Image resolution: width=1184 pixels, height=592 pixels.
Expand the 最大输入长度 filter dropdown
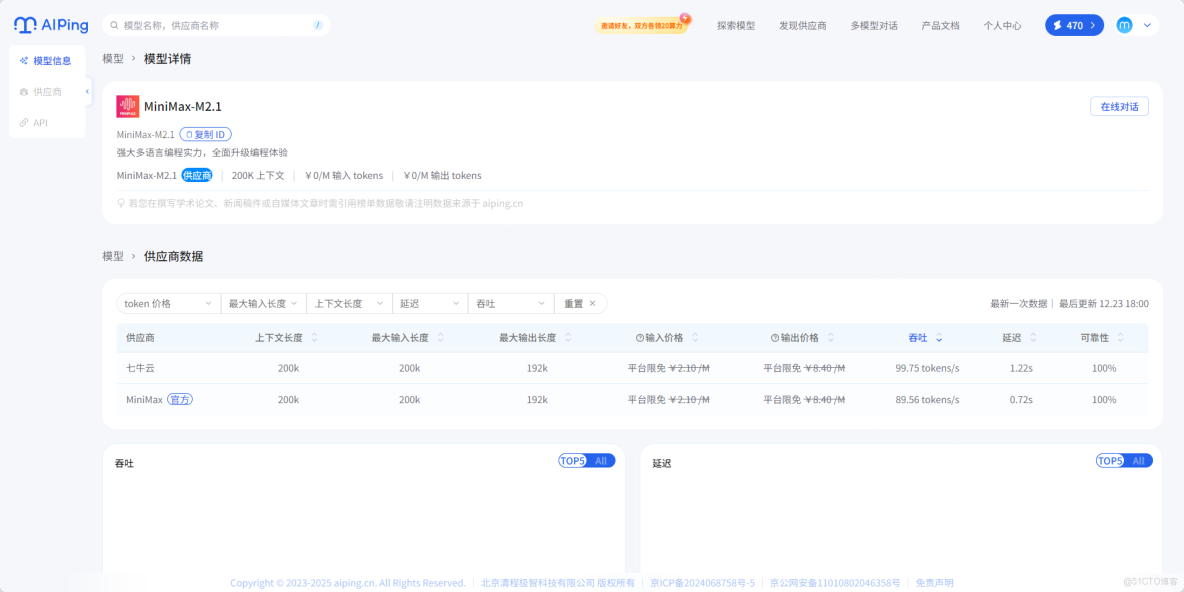(x=263, y=303)
